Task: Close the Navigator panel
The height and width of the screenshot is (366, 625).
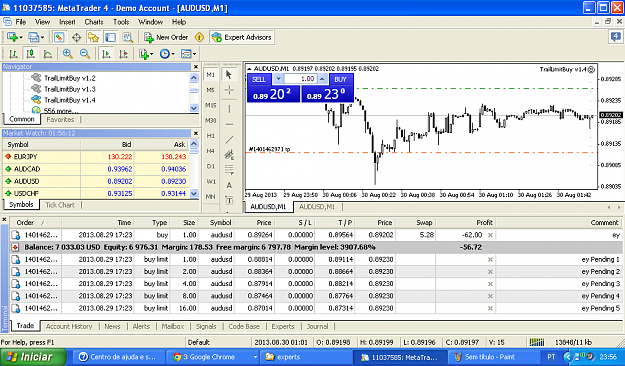Action: pos(195,67)
